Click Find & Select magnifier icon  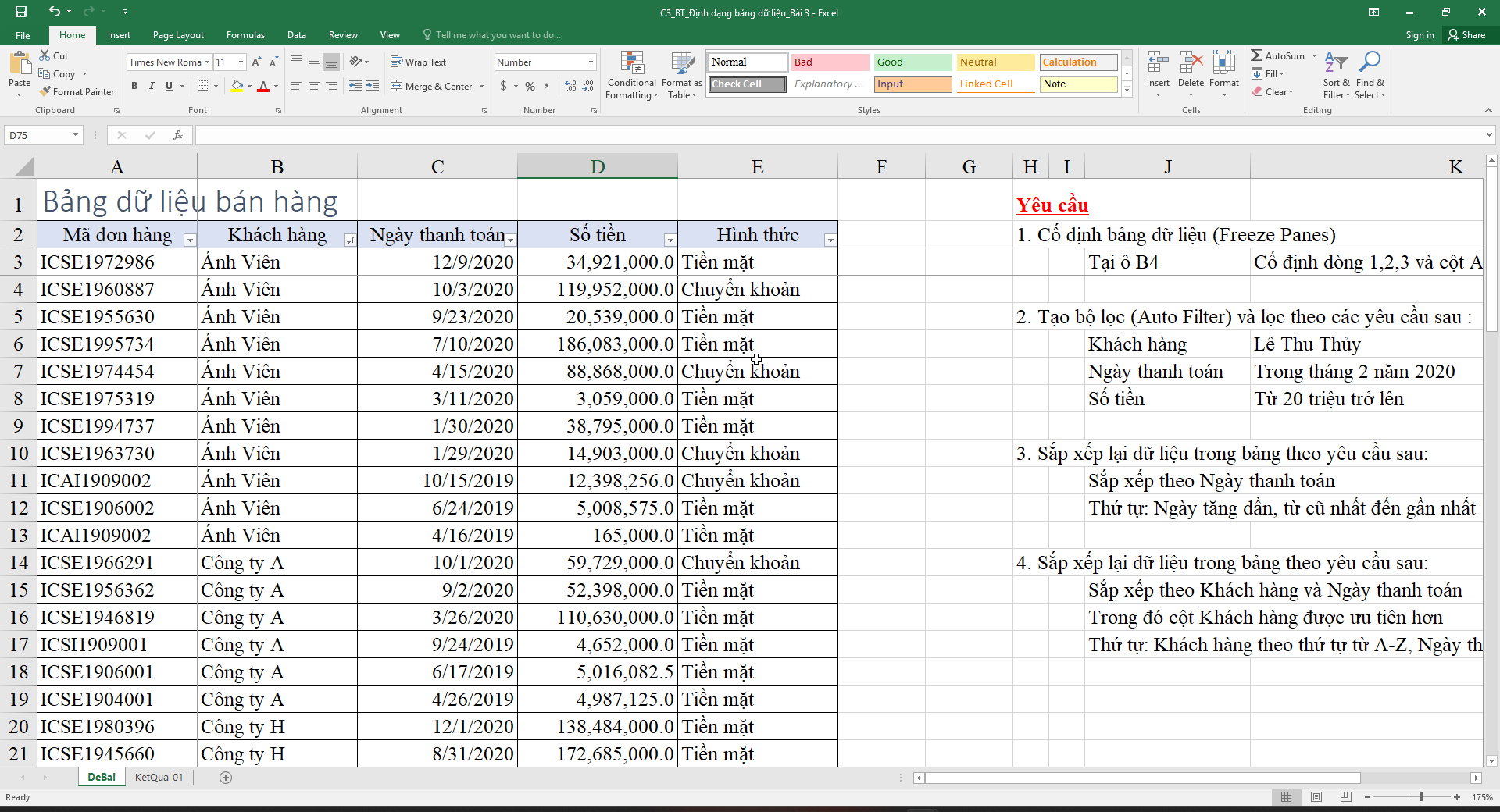pos(1370,77)
